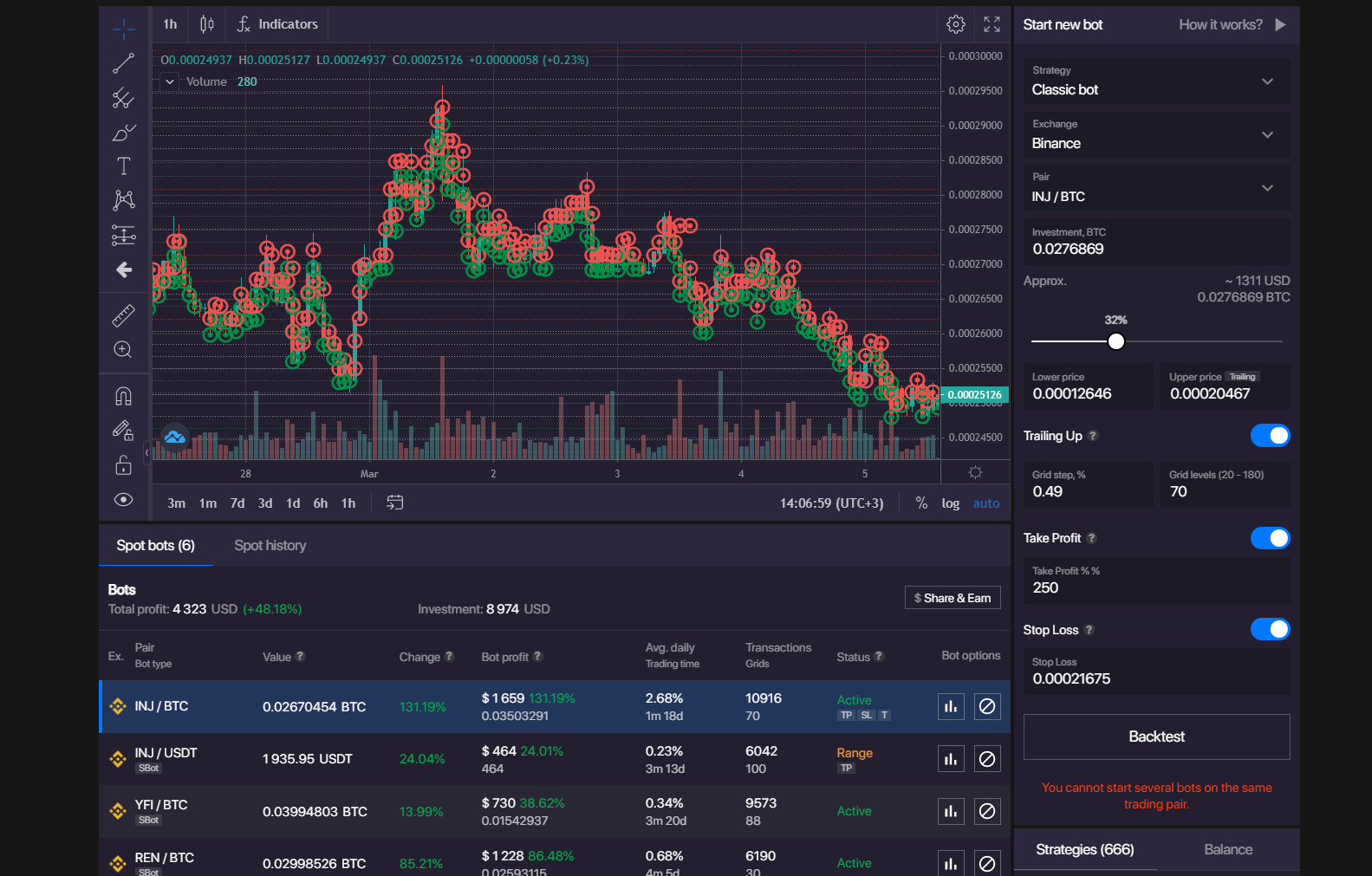Select the text annotation tool

point(124,166)
